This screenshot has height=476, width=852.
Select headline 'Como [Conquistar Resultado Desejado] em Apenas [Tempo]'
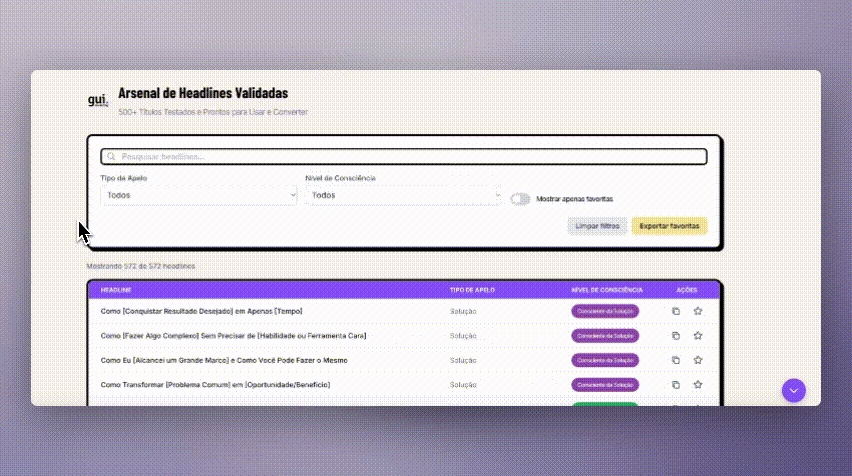[202, 311]
